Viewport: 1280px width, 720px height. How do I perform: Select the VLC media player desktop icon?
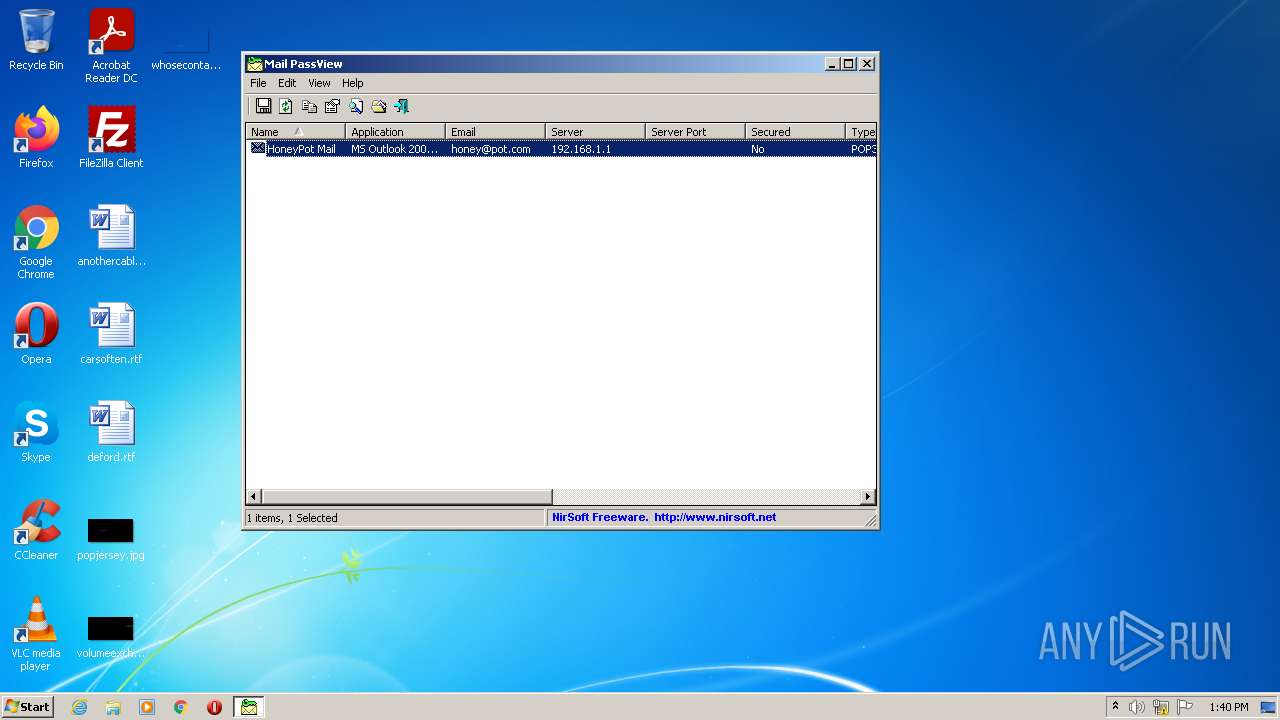(36, 634)
